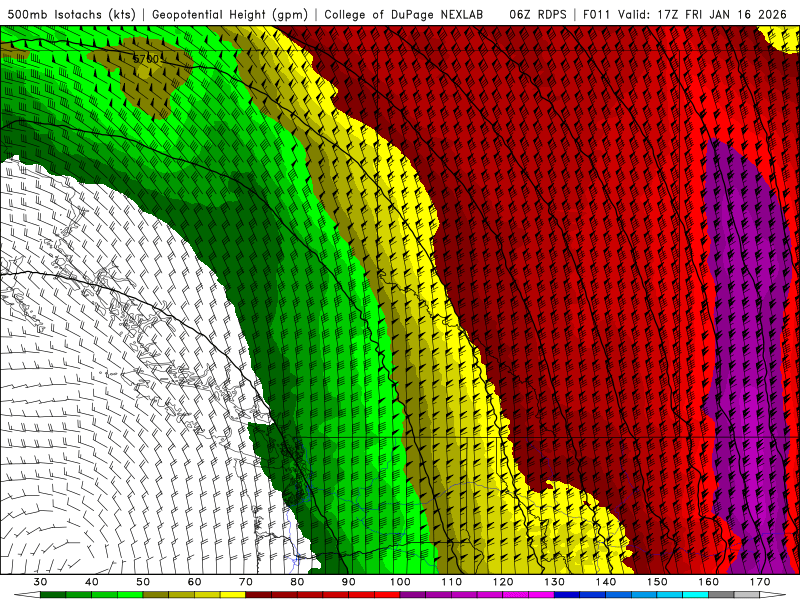Click the 150 knot legend label

(657, 582)
